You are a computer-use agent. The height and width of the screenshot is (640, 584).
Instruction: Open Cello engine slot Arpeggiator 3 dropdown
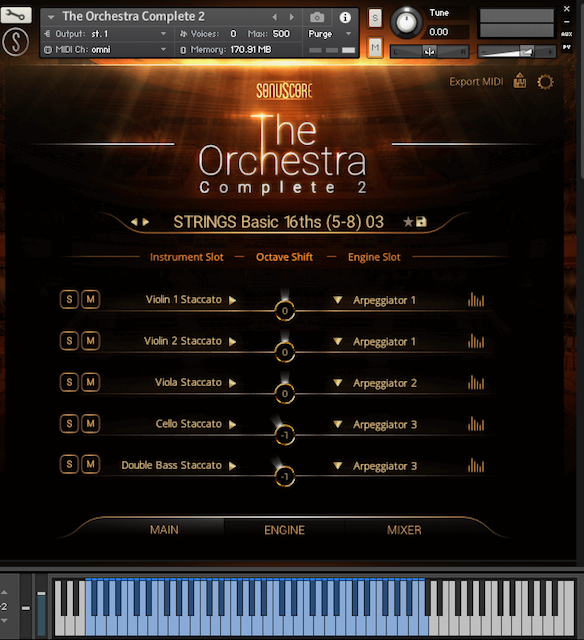coord(338,424)
